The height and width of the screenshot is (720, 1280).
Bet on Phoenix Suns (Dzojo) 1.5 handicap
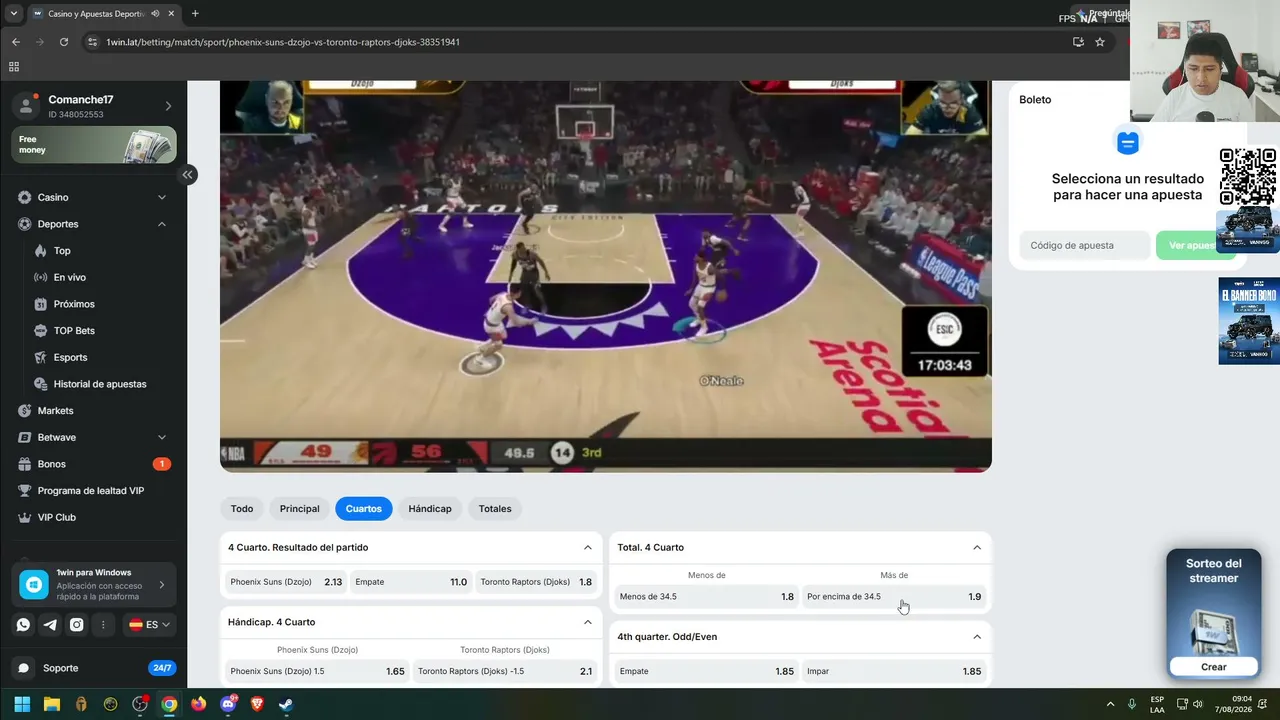click(317, 672)
